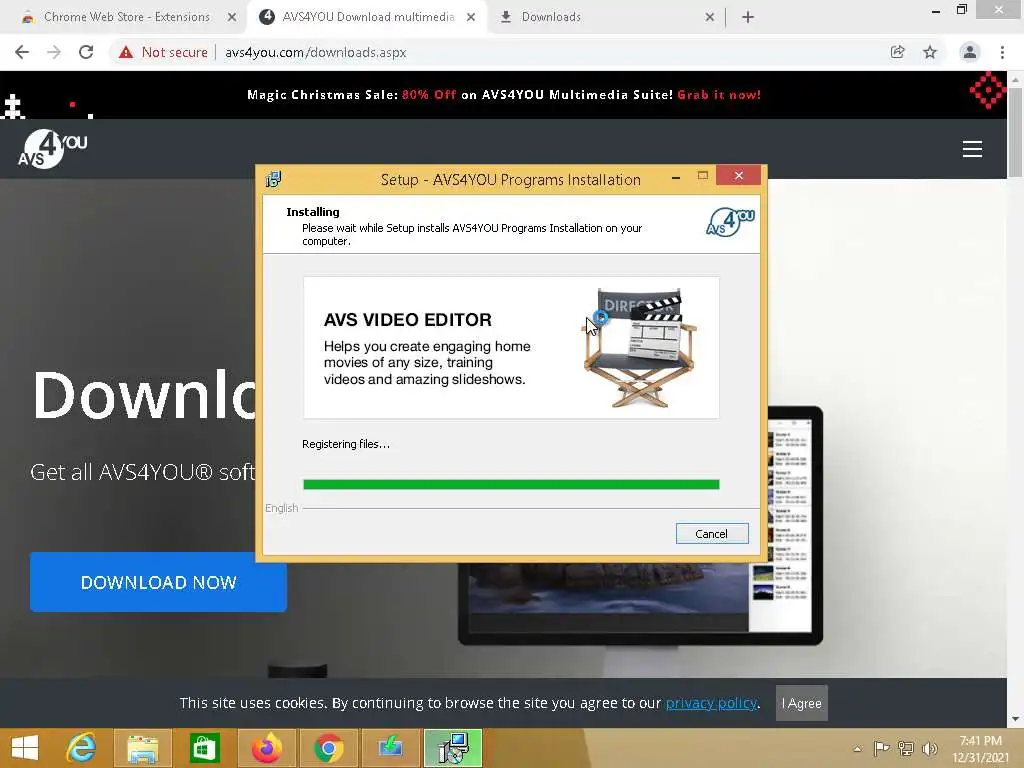Open the clock showing 7:41 PM

pyautogui.click(x=980, y=741)
